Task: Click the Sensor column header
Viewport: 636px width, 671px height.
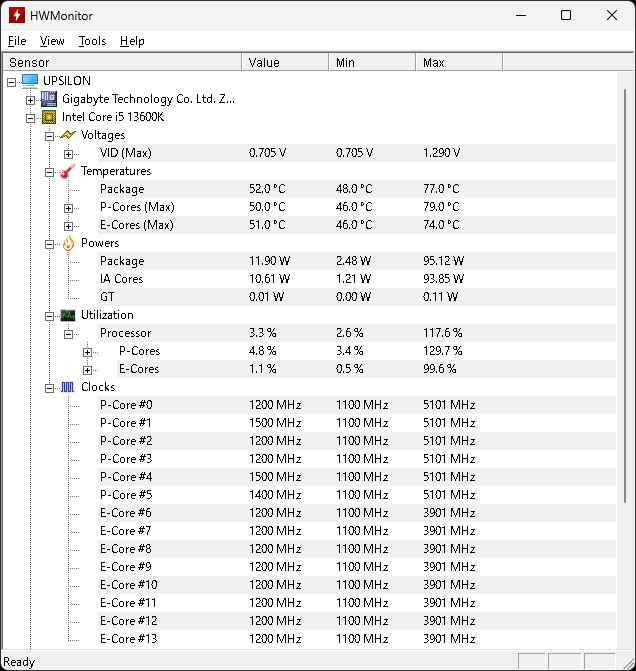Action: (x=122, y=62)
